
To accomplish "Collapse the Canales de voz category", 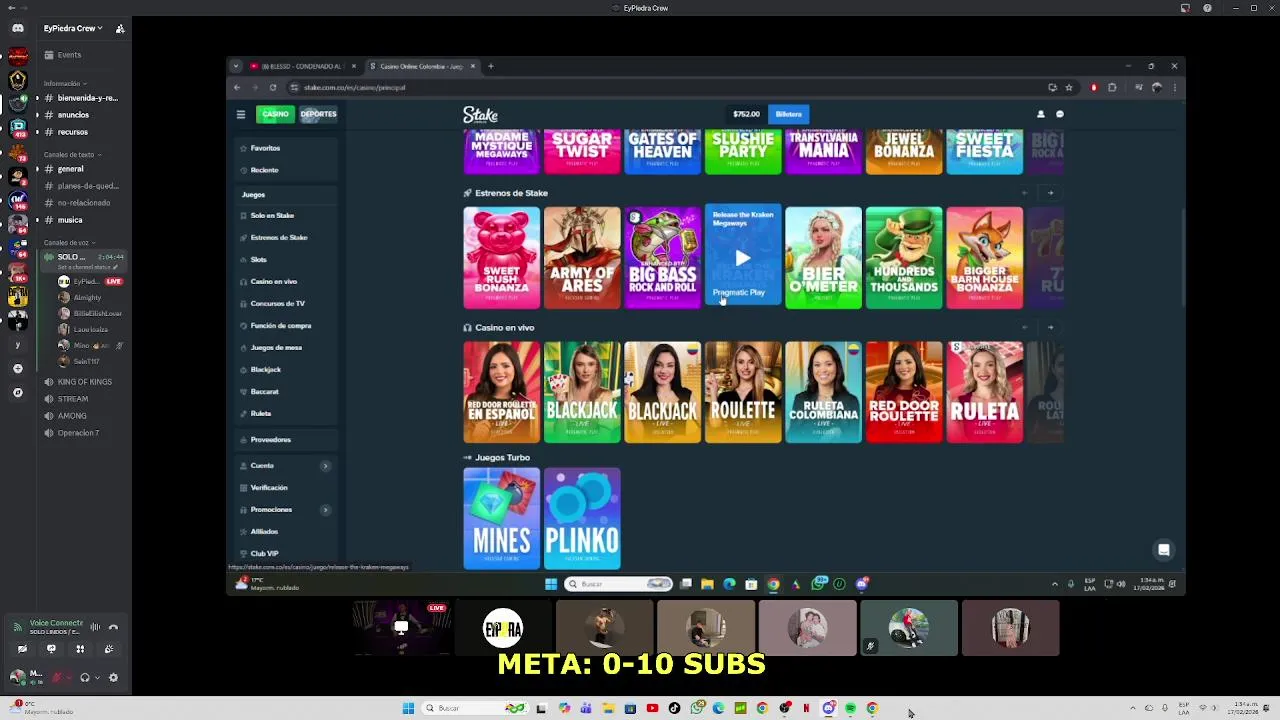I will click(x=68, y=243).
